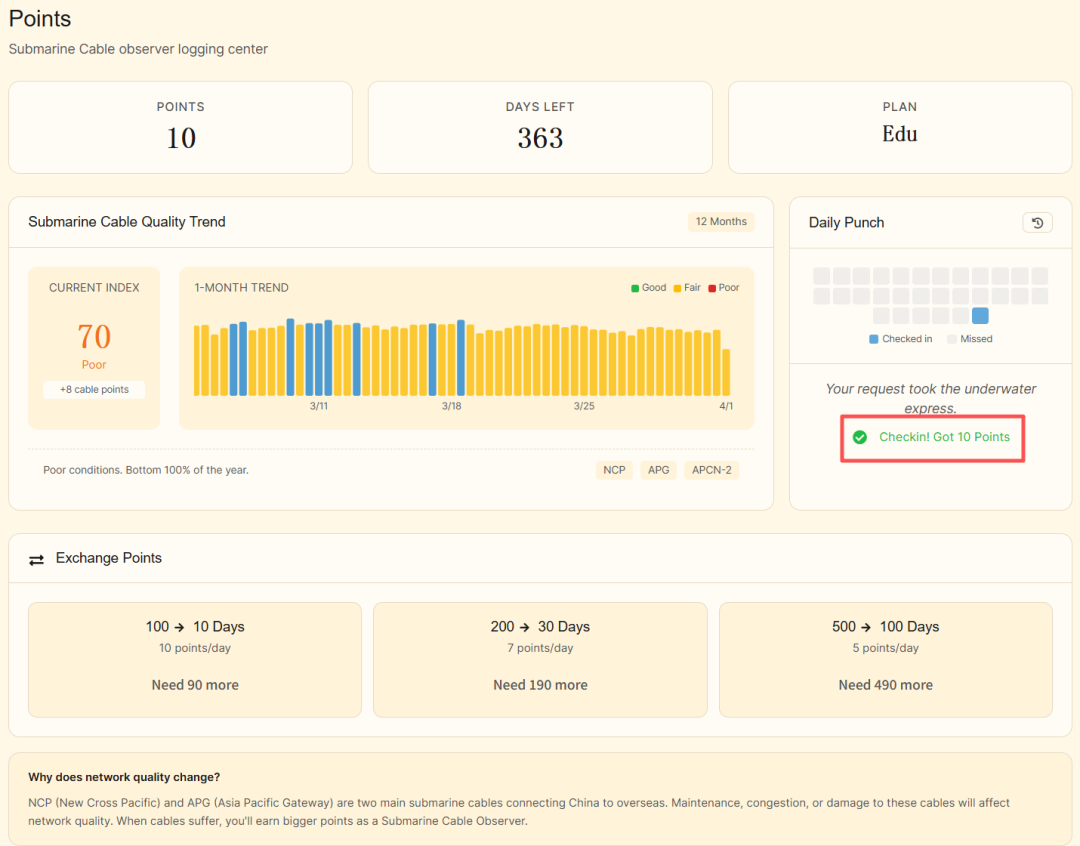Click the red Poor legend marker
The width and height of the screenshot is (1080, 846).
(x=712, y=288)
